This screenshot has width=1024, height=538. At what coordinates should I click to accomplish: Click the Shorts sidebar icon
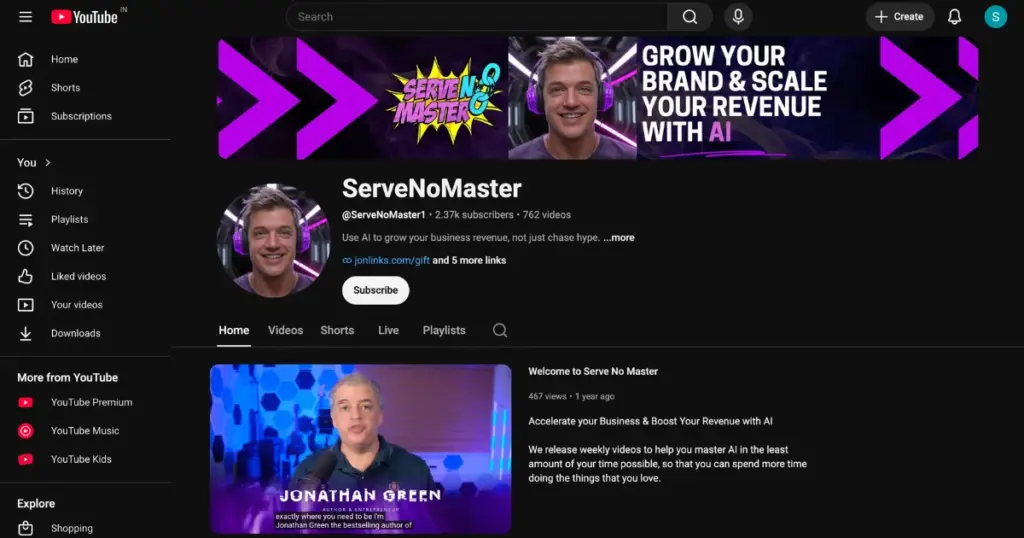tap(25, 87)
